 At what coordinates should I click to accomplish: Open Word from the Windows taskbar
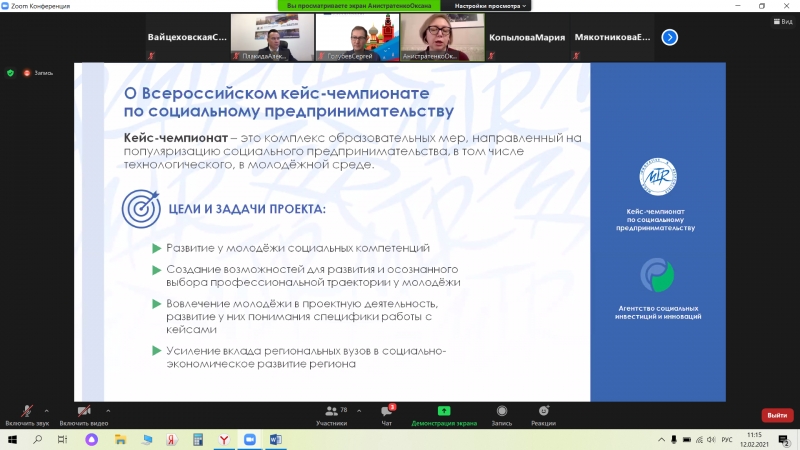pos(276,439)
